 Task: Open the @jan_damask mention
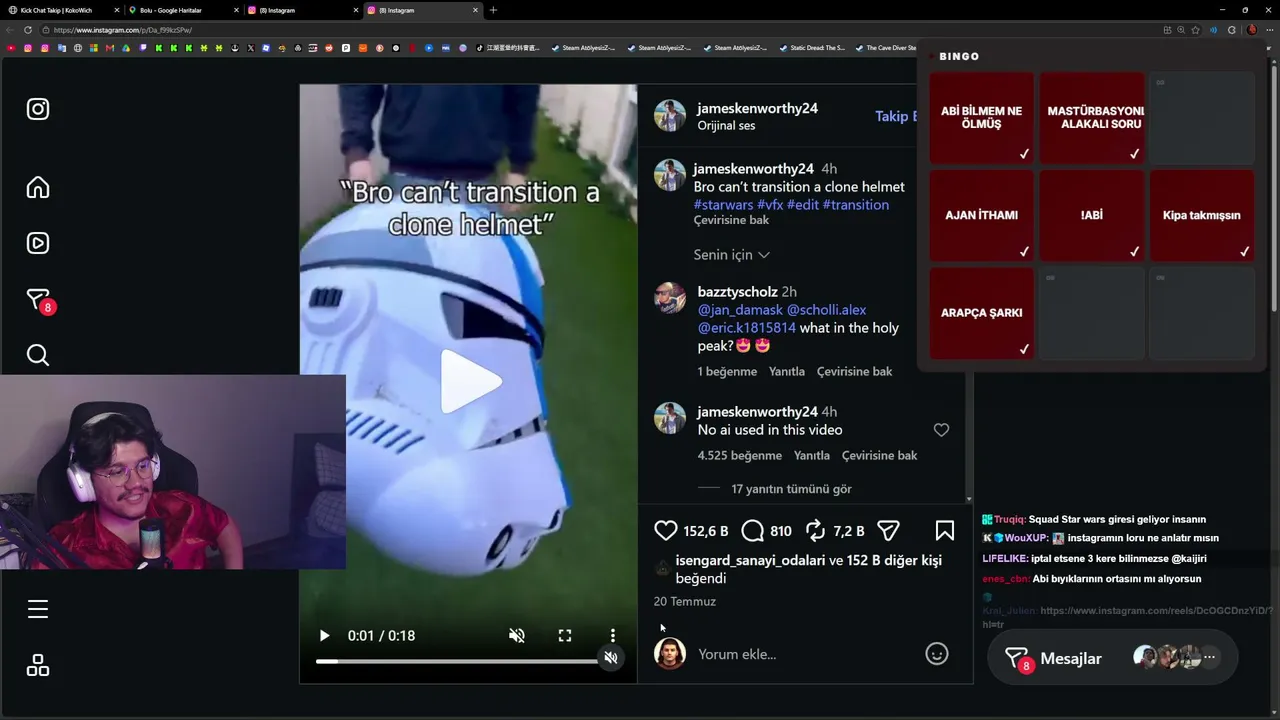(x=740, y=310)
